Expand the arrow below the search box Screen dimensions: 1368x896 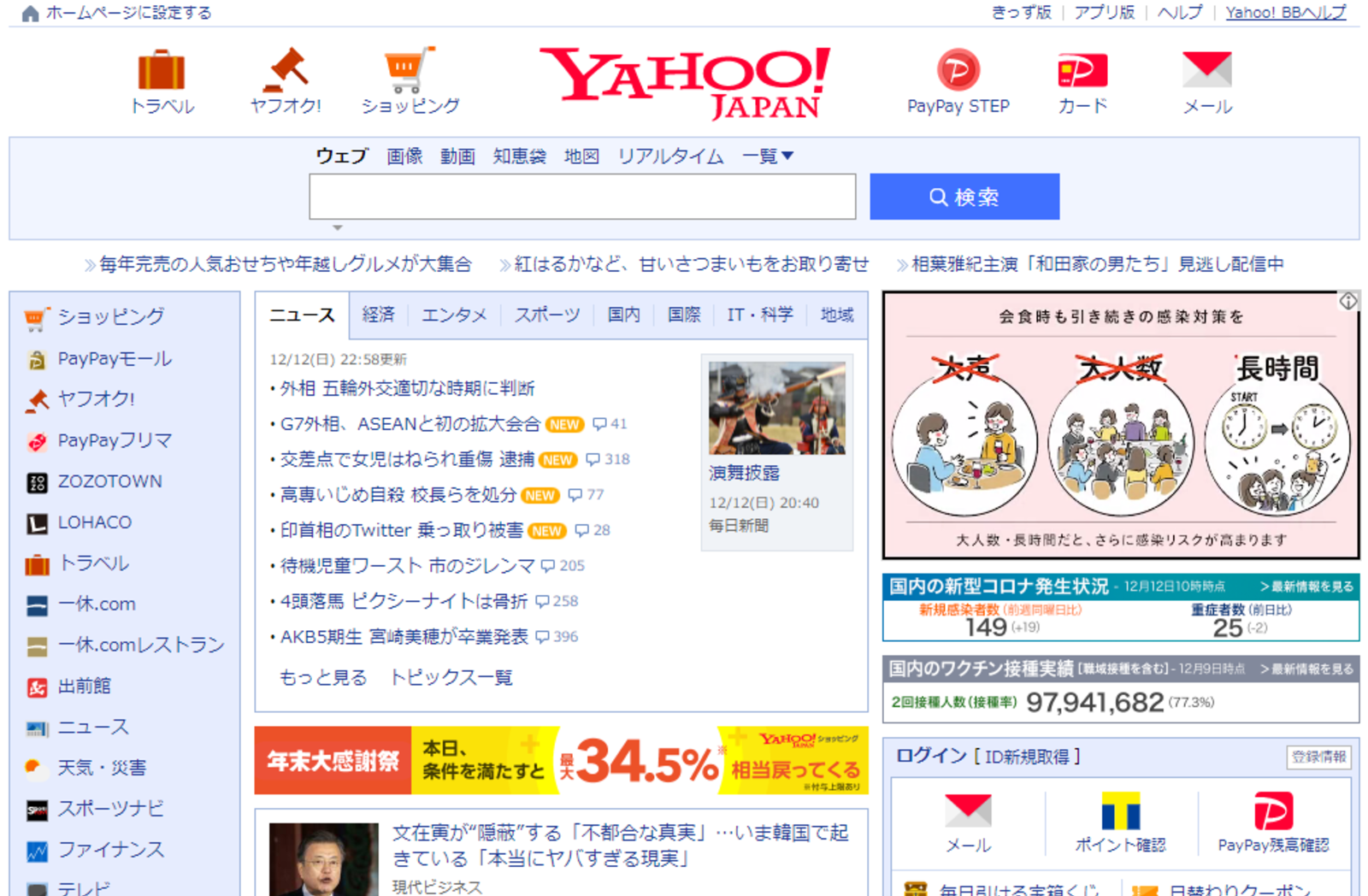pyautogui.click(x=338, y=227)
